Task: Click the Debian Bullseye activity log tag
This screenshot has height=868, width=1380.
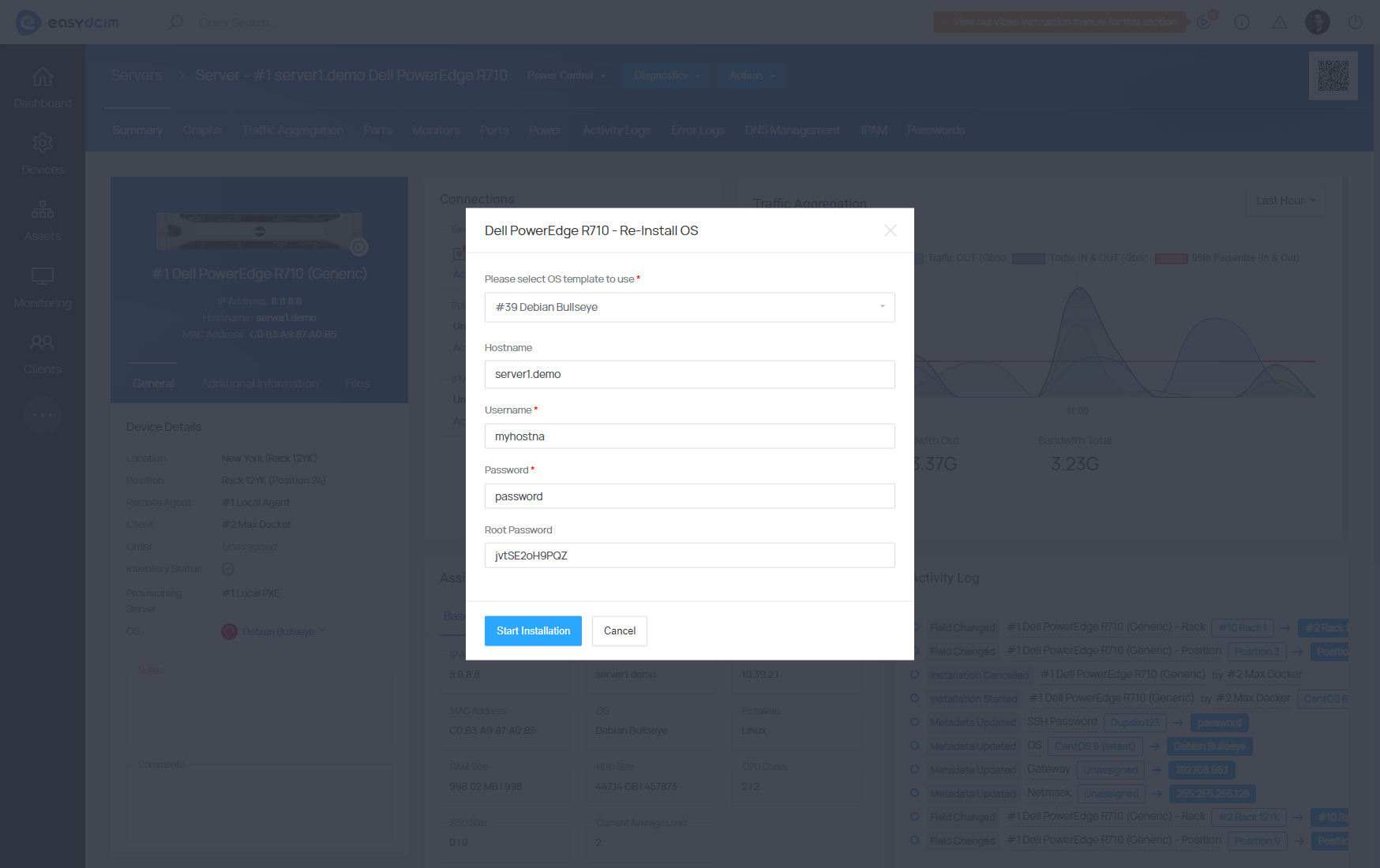Action: coord(1209,746)
